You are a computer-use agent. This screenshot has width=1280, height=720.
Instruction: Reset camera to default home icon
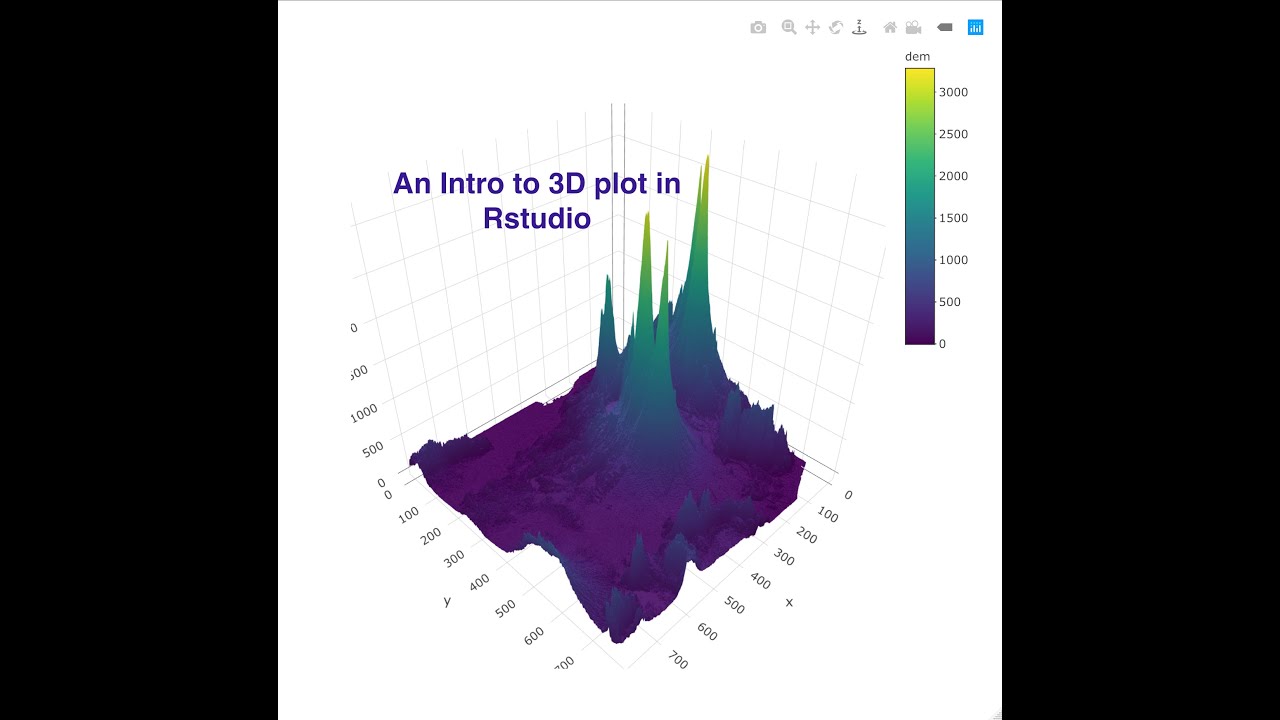click(x=890, y=28)
